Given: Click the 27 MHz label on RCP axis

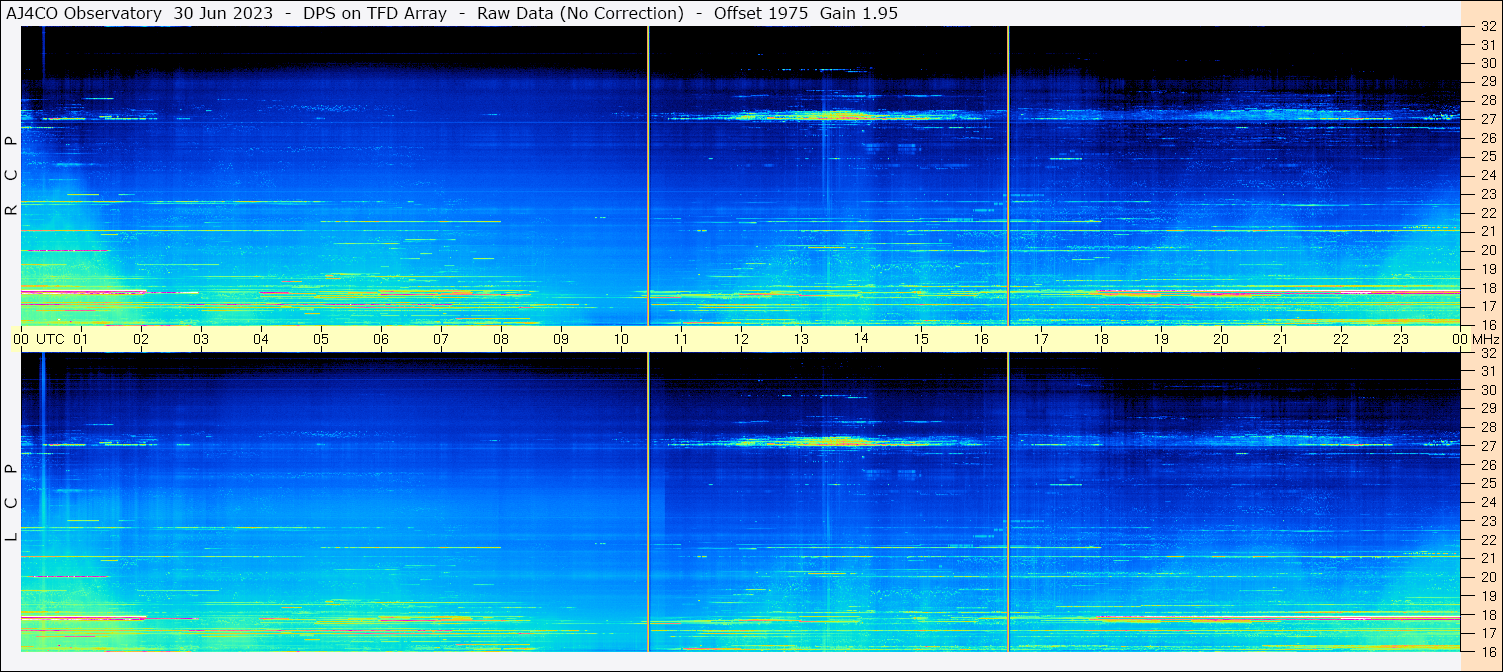Looking at the screenshot, I should pyautogui.click(x=1487, y=119).
